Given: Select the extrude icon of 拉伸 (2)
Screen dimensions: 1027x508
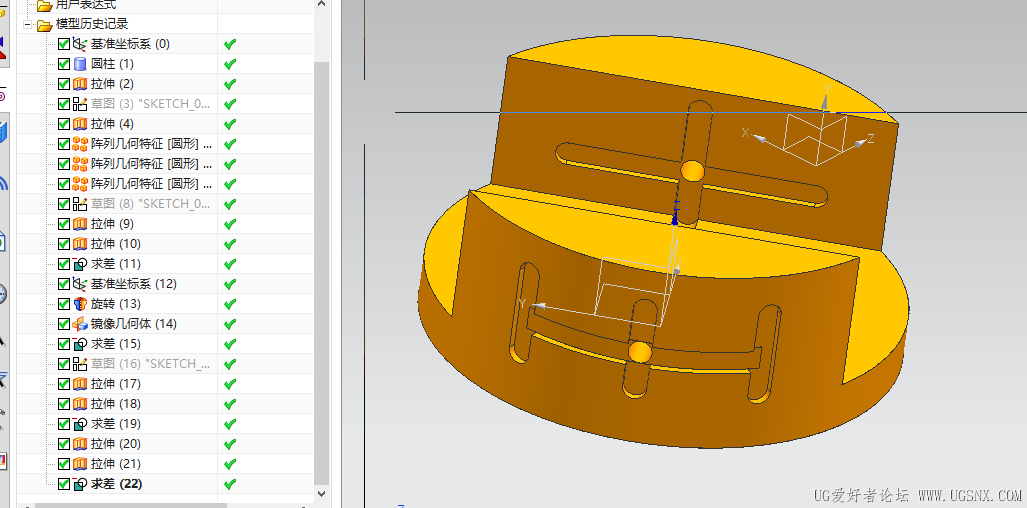Looking at the screenshot, I should [x=80, y=84].
